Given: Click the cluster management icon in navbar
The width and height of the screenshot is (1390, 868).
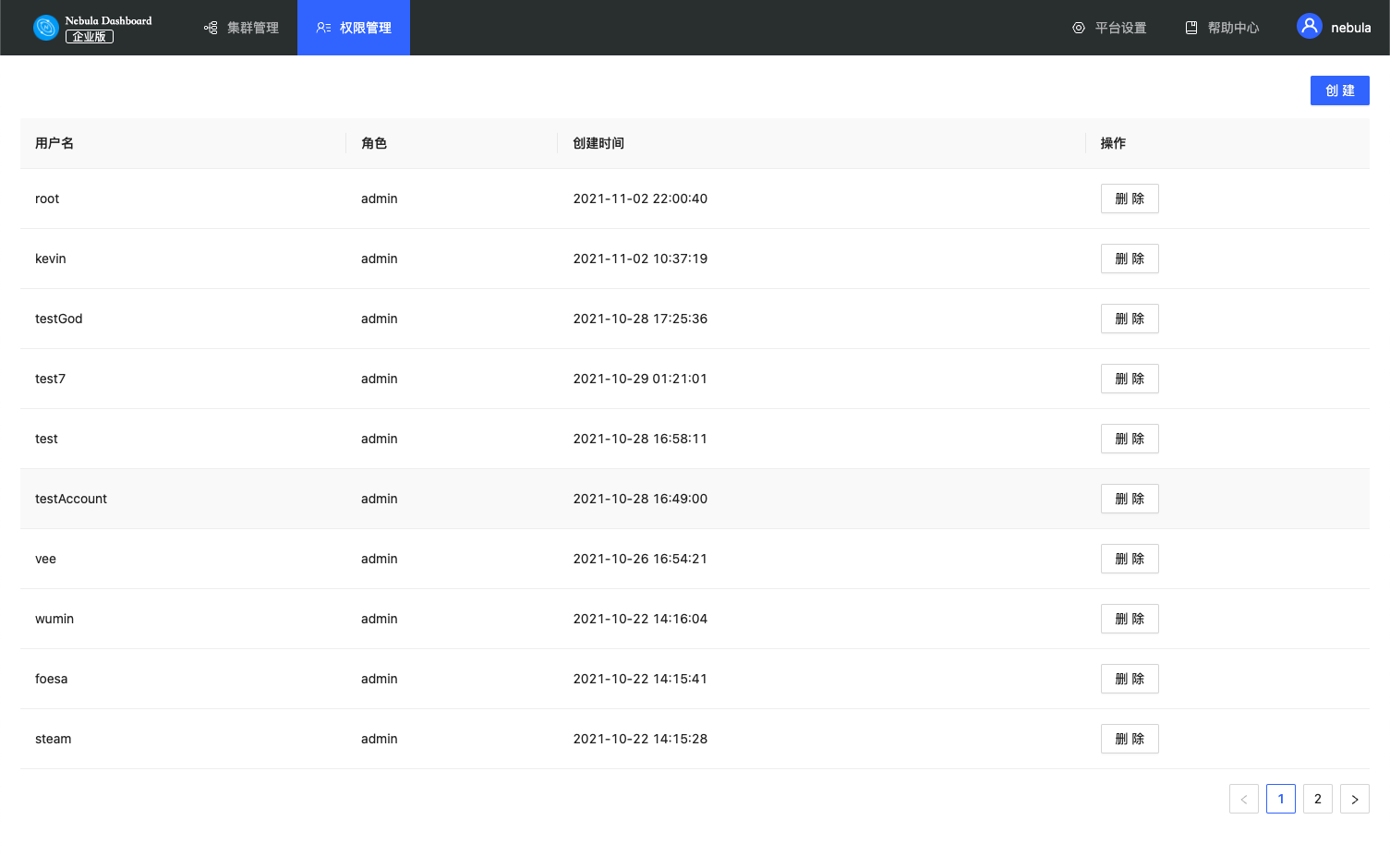Looking at the screenshot, I should (x=211, y=28).
